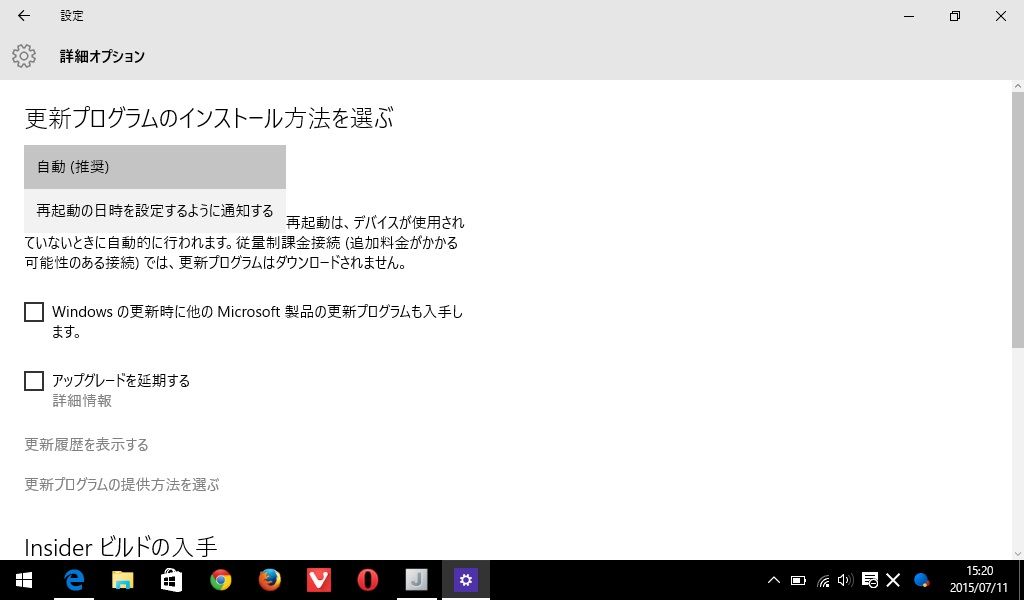The height and width of the screenshot is (600, 1024).
Task: Launch Google Chrome from taskbar
Action: click(x=221, y=580)
